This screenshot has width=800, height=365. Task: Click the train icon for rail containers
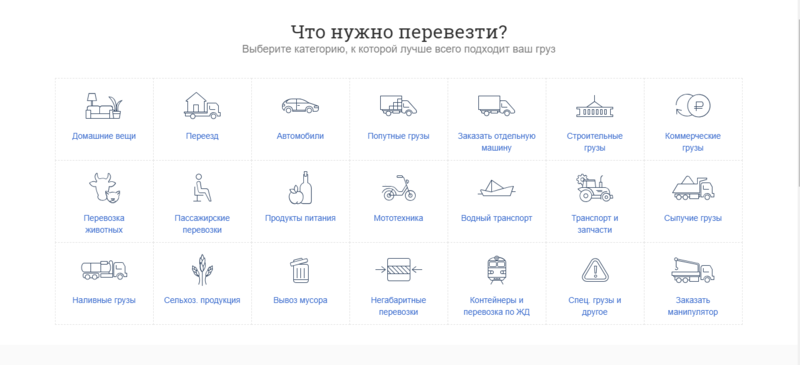tap(496, 270)
